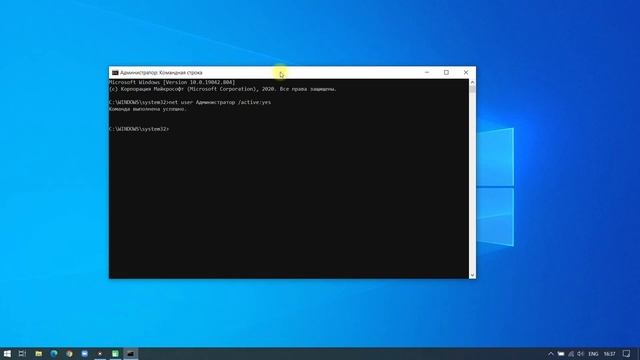This screenshot has height=360, width=640.
Task: Click the Command Prompt taskbar button
Action: pyautogui.click(x=131, y=353)
